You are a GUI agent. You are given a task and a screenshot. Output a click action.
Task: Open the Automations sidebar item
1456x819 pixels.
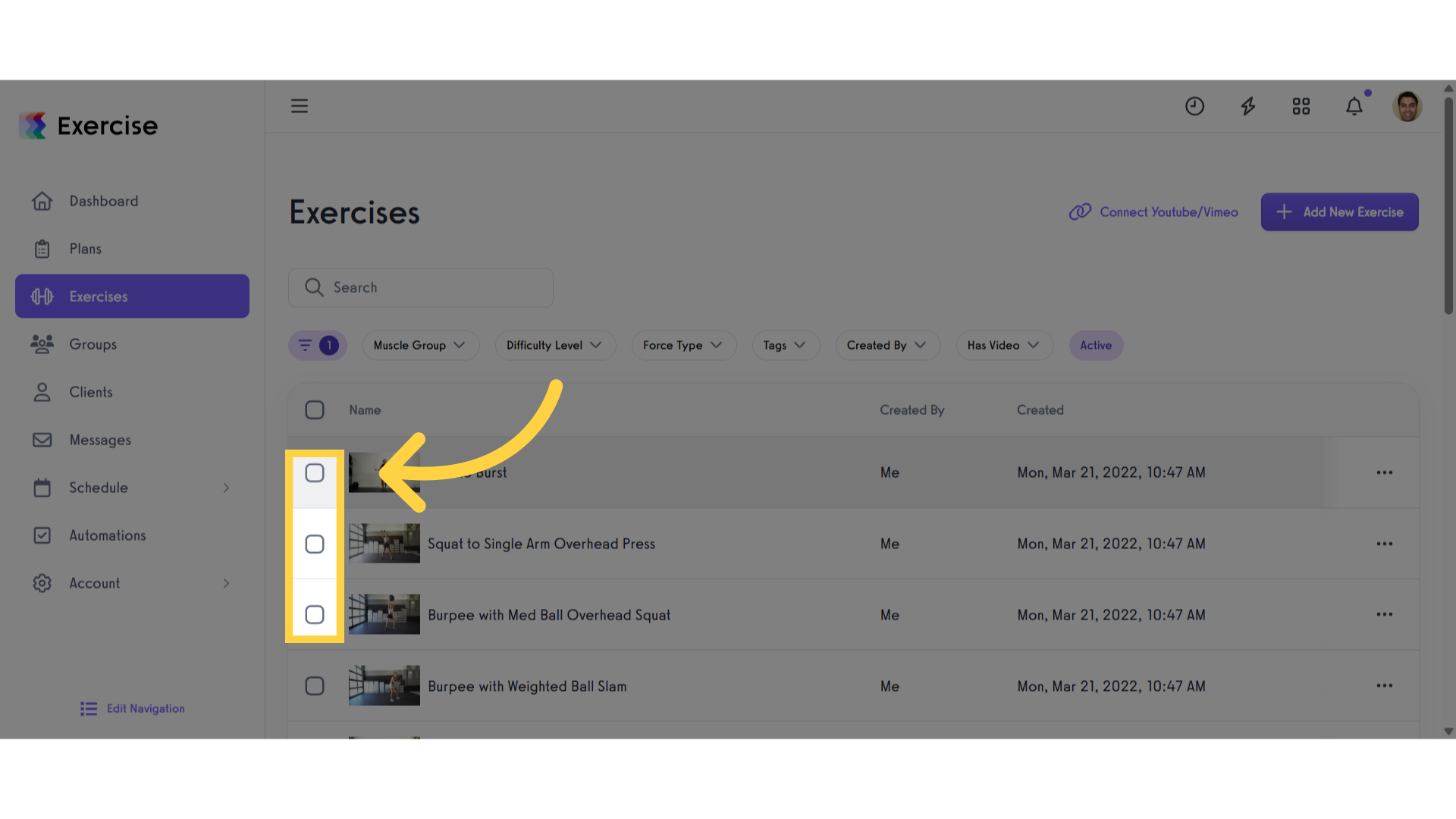point(107,535)
